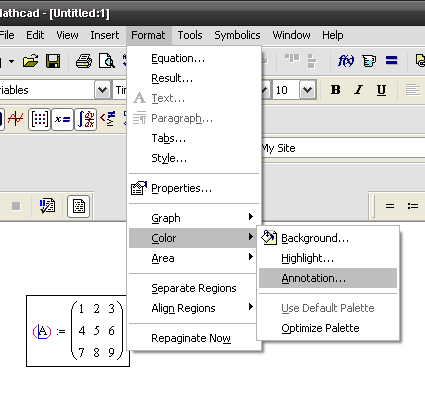The image size is (425, 393).
Task: Click the font size field showing 10
Action: click(x=286, y=90)
